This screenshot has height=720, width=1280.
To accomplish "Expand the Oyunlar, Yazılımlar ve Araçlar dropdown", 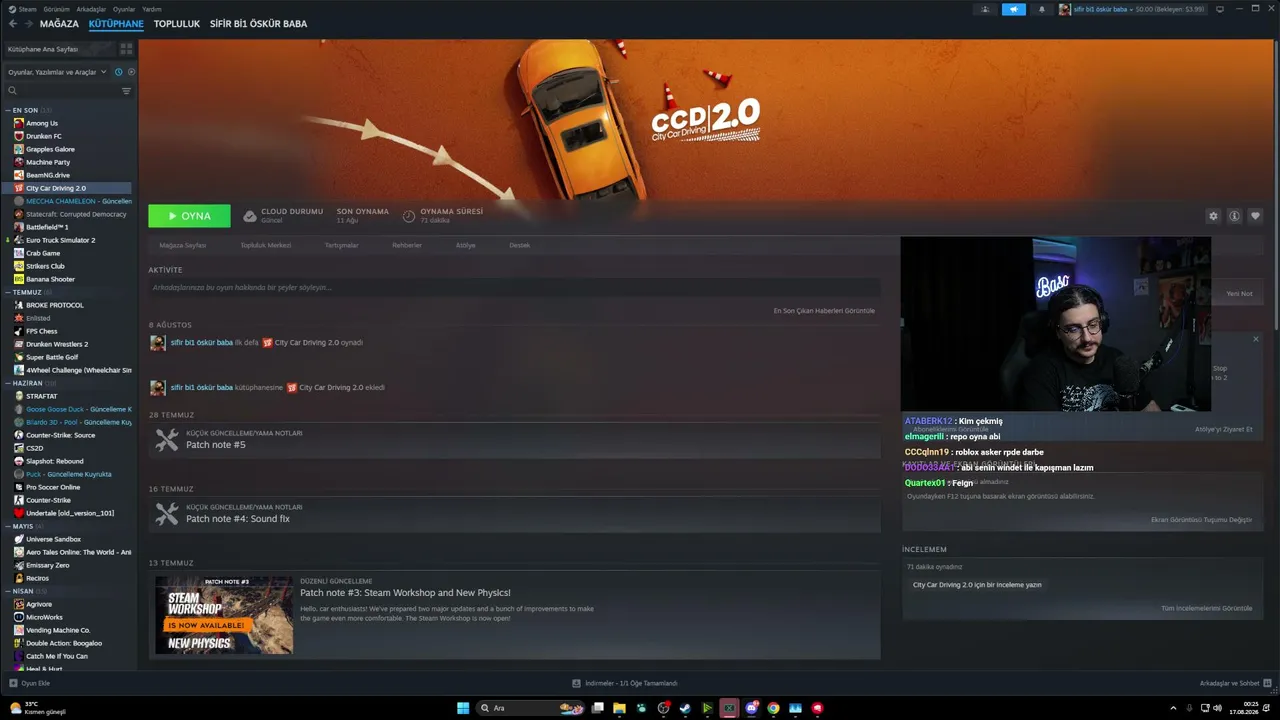I will (x=57, y=72).
